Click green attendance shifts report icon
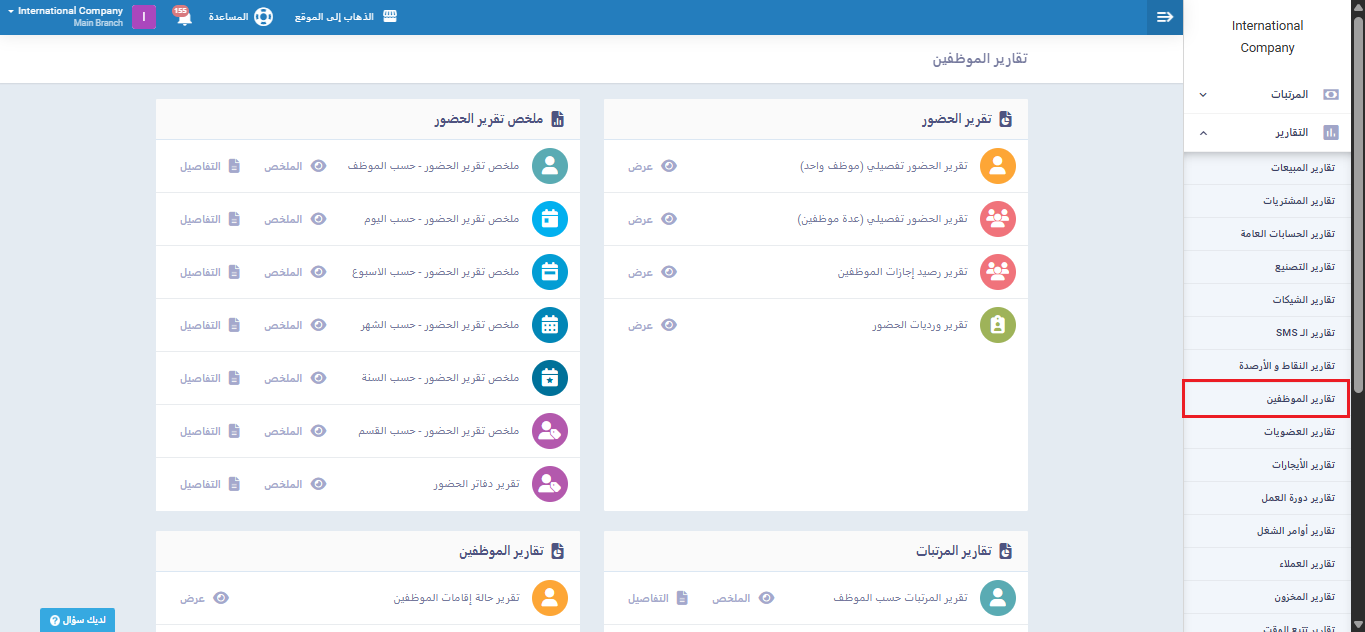This screenshot has height=632, width=1365. [x=997, y=325]
